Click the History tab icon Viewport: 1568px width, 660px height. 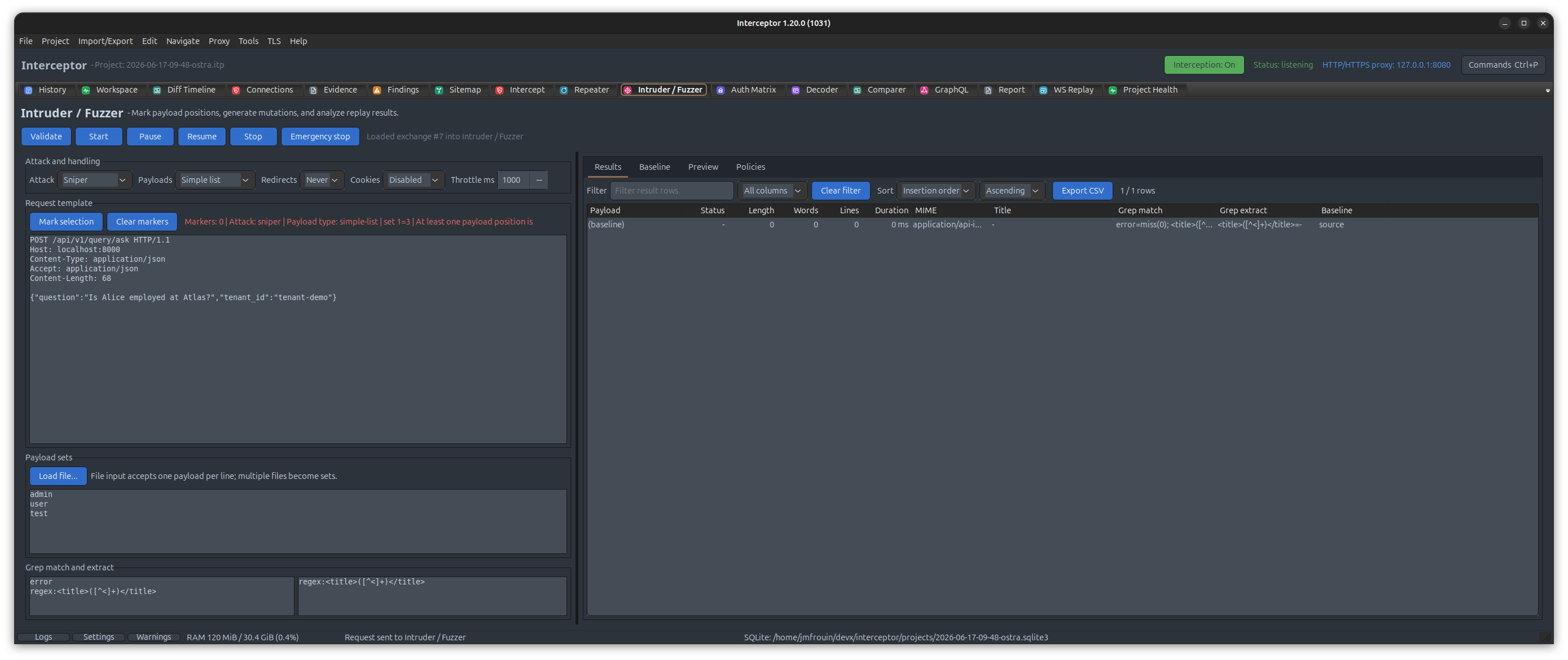click(28, 90)
